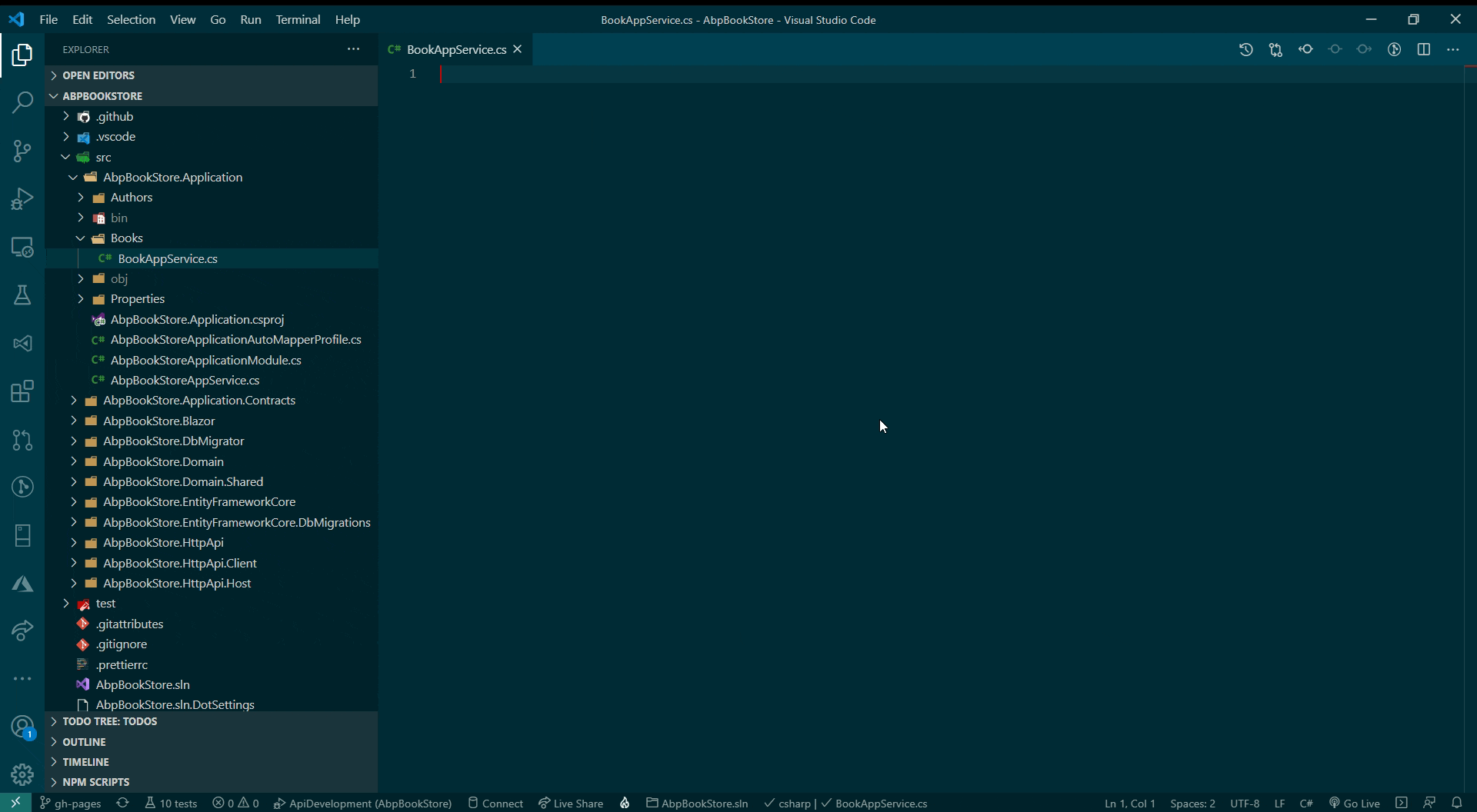Split the editor to the right
This screenshot has height=812, width=1477.
tap(1424, 50)
